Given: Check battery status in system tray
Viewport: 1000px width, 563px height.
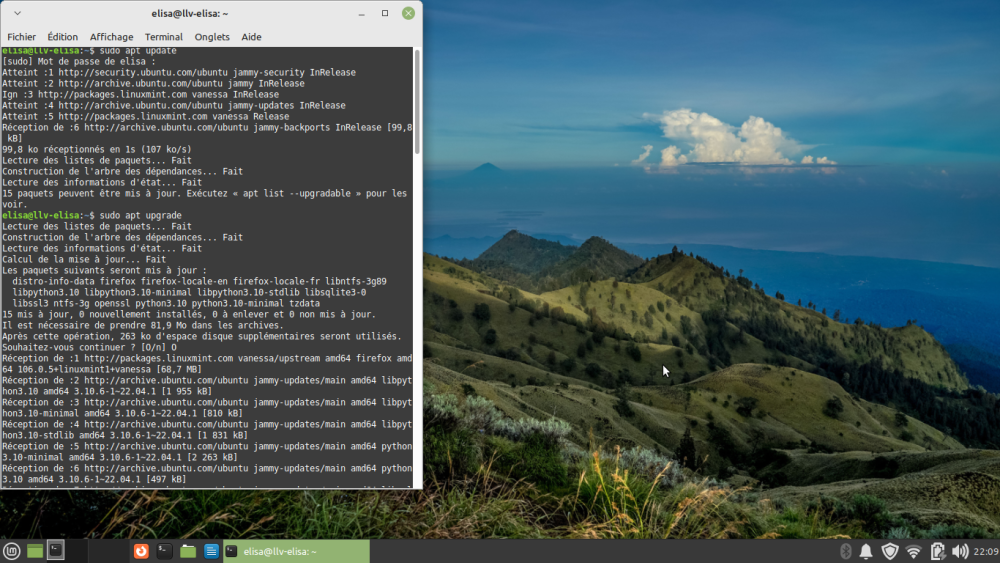Looking at the screenshot, I should click(x=937, y=551).
